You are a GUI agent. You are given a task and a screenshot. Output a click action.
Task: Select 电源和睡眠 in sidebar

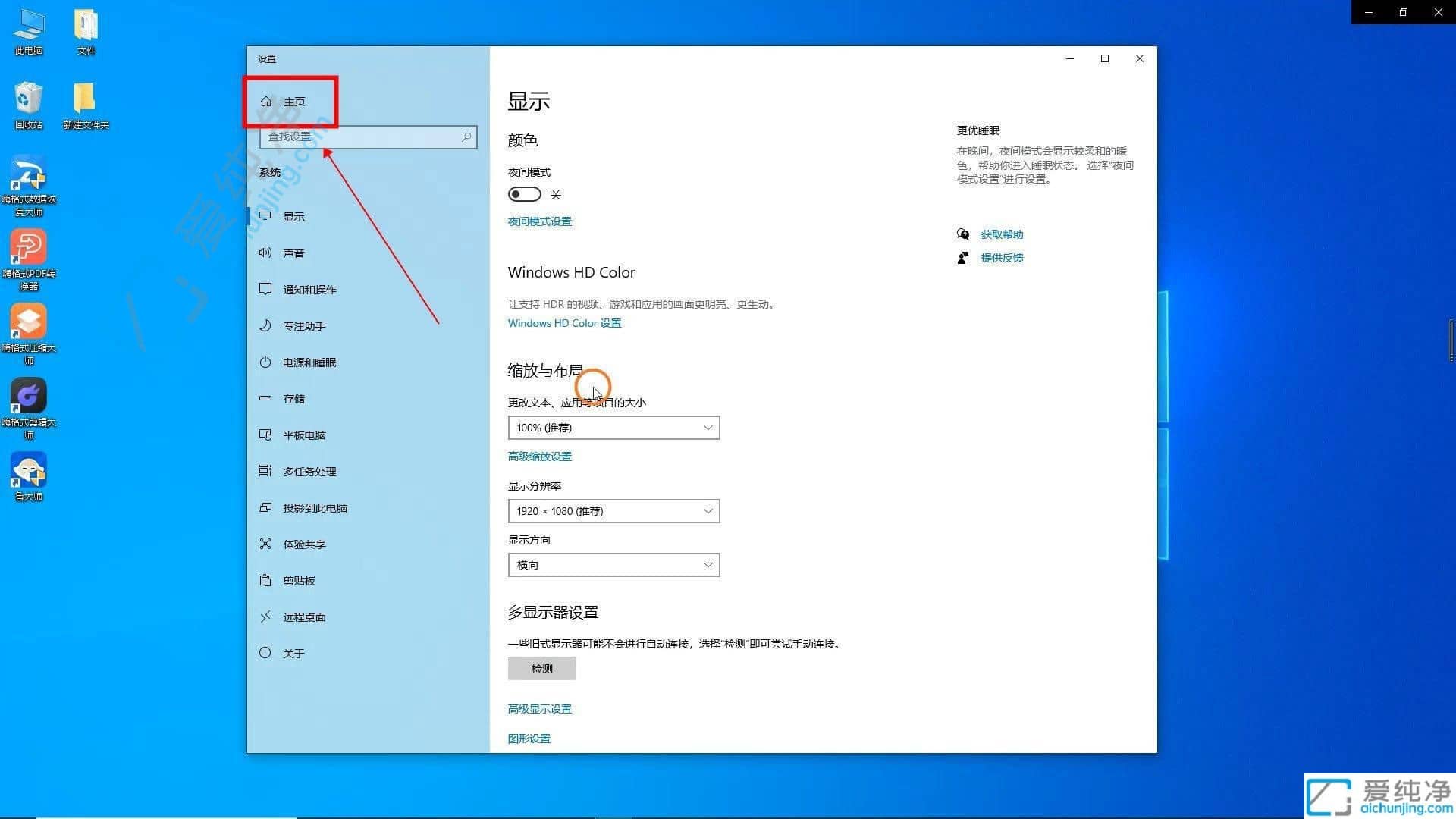pyautogui.click(x=309, y=362)
